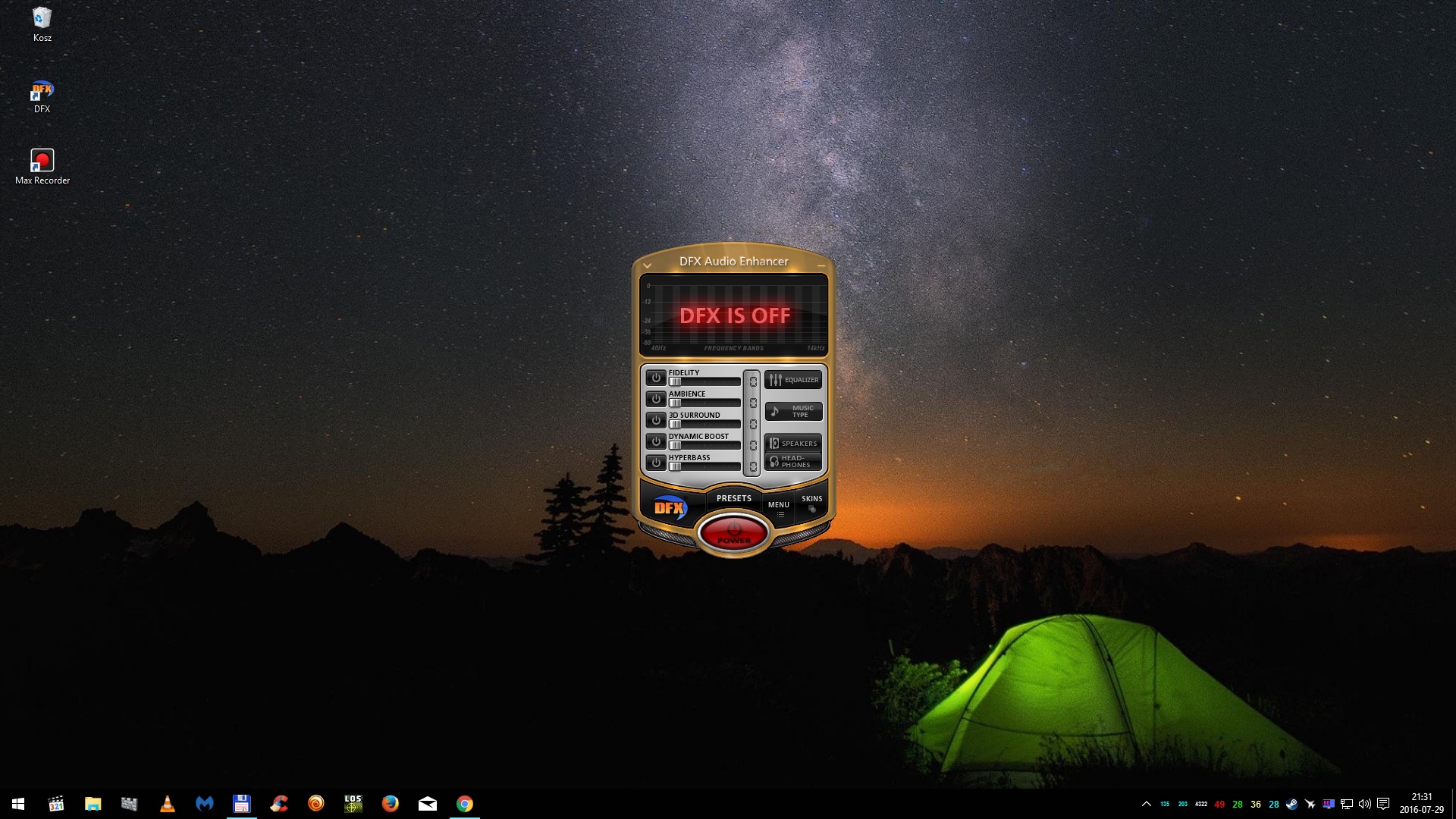This screenshot has height=819, width=1456.
Task: Adjust the Fidelity slider
Action: click(x=704, y=381)
